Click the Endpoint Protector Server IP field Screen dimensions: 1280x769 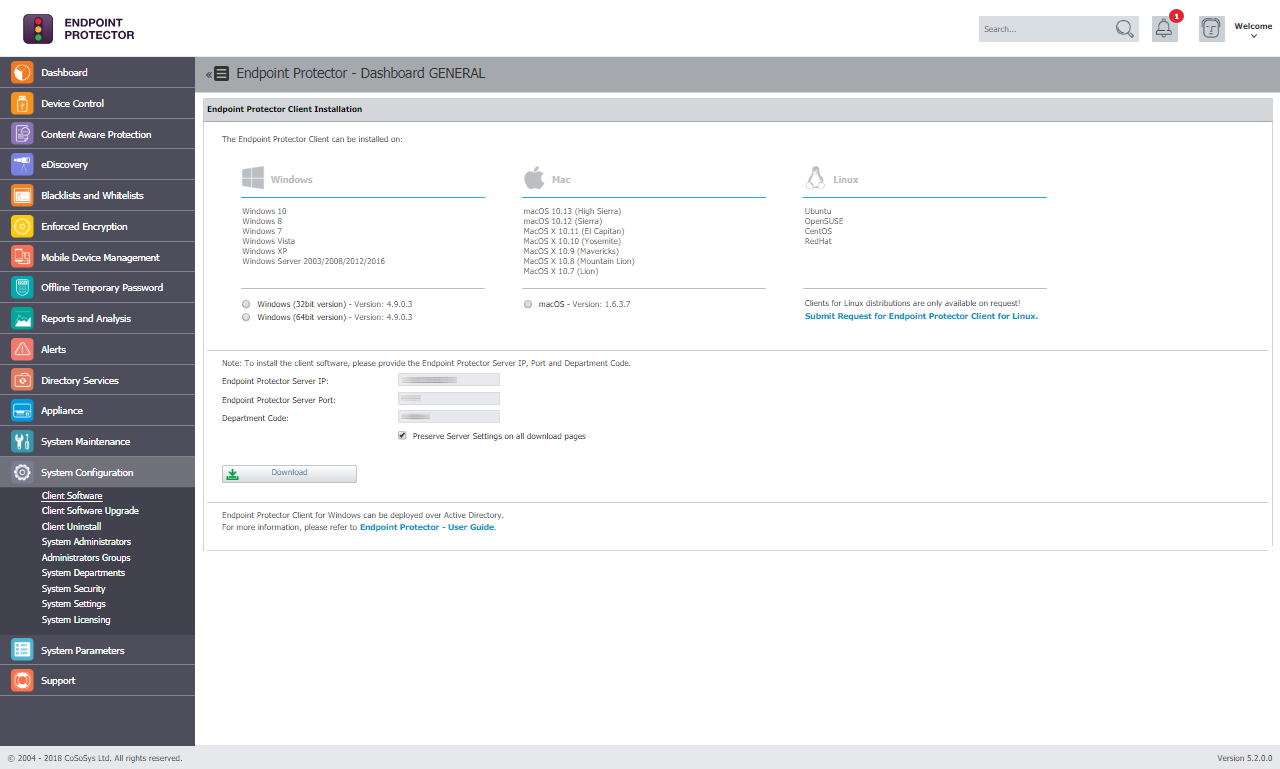pos(449,380)
